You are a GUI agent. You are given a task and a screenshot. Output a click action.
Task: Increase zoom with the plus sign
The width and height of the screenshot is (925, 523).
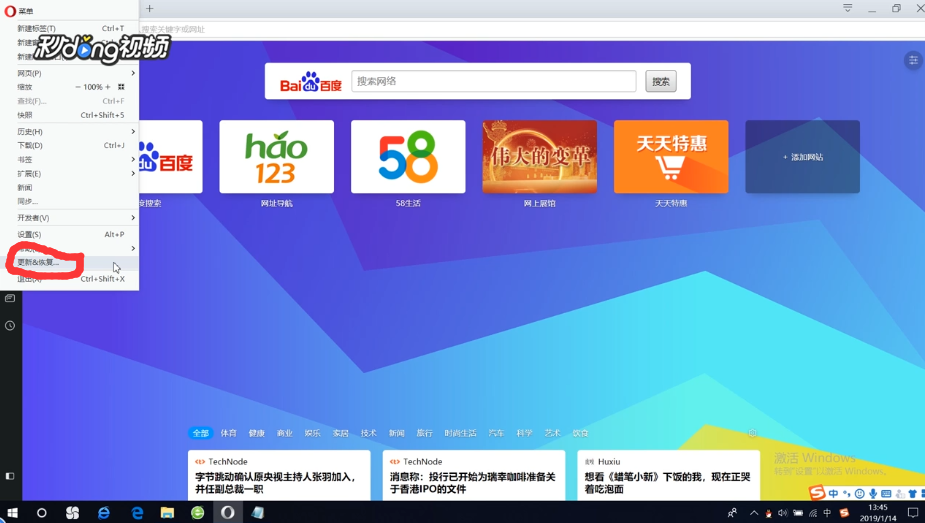click(x=107, y=87)
